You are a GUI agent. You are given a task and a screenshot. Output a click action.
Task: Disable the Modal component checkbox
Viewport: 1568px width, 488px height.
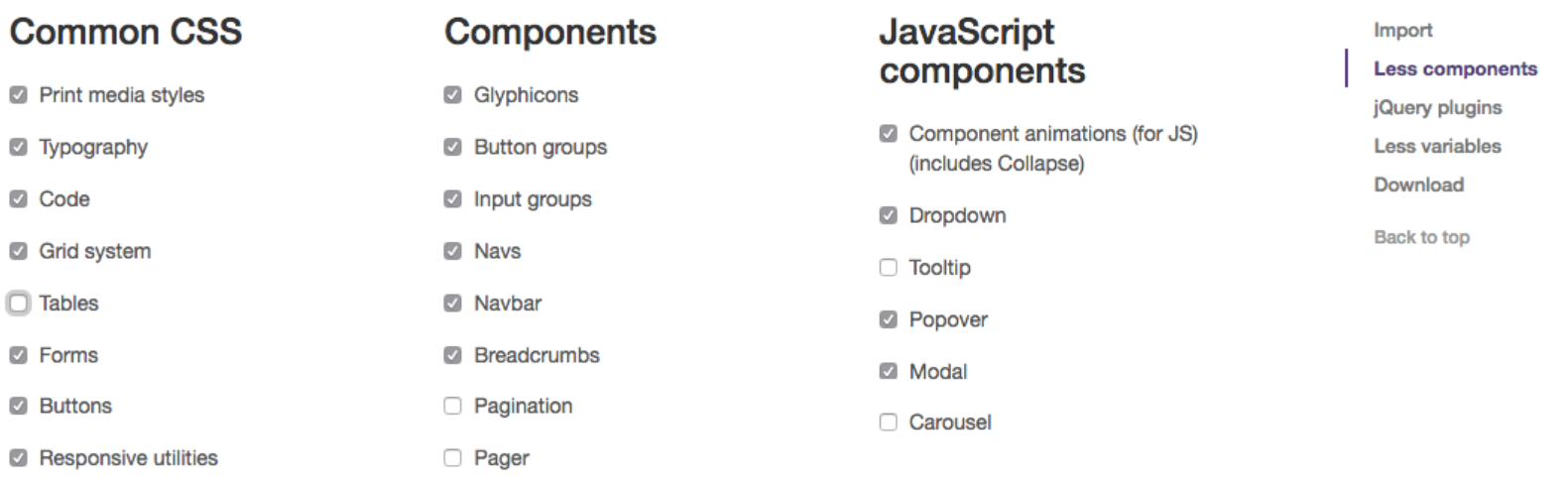coord(888,372)
